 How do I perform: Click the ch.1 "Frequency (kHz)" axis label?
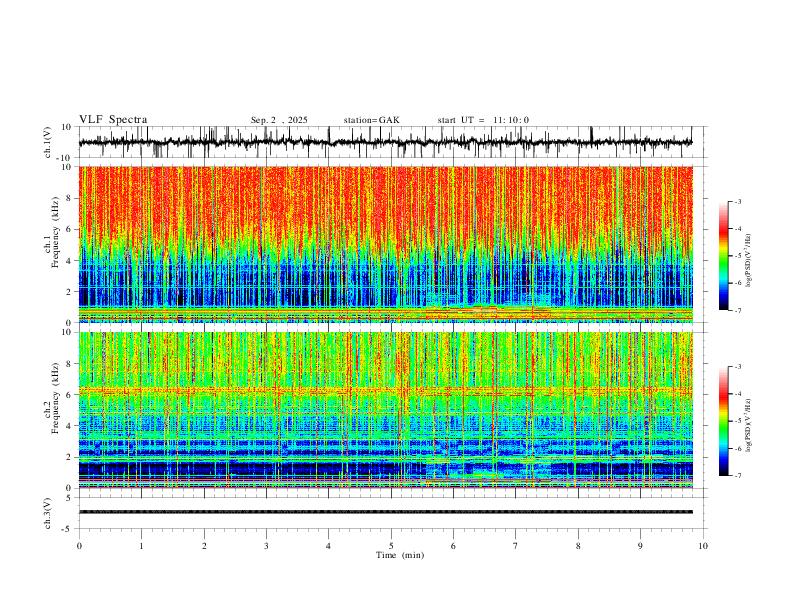pos(56,232)
